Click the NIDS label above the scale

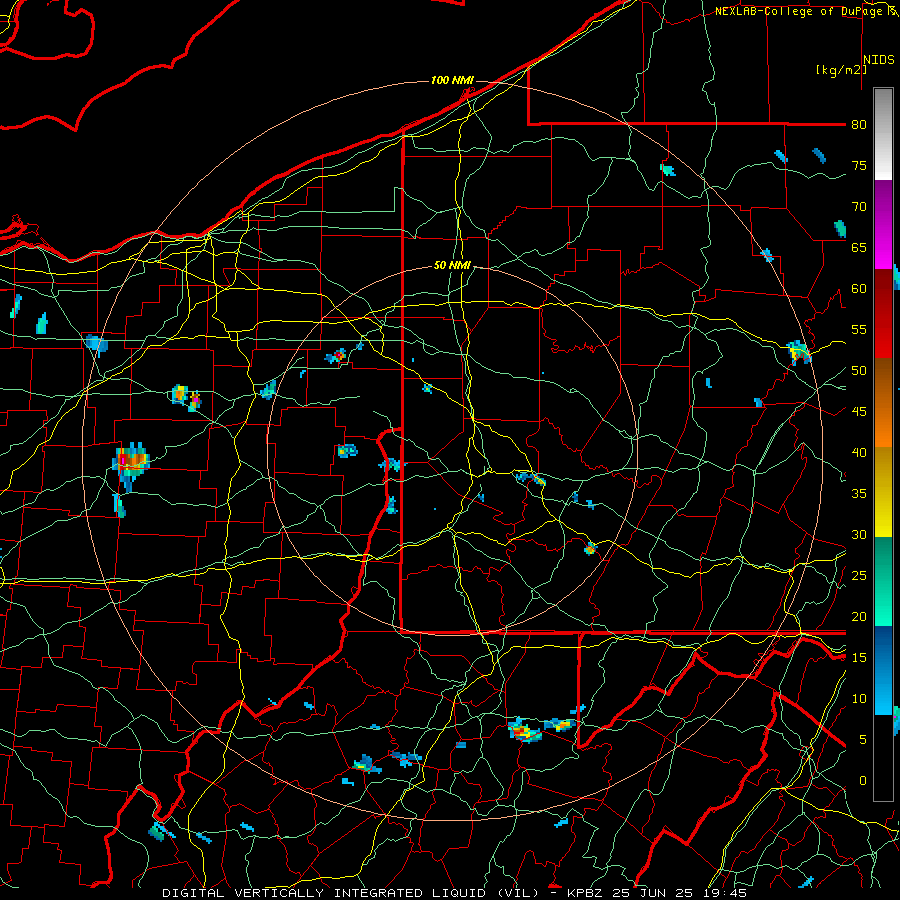[879, 60]
